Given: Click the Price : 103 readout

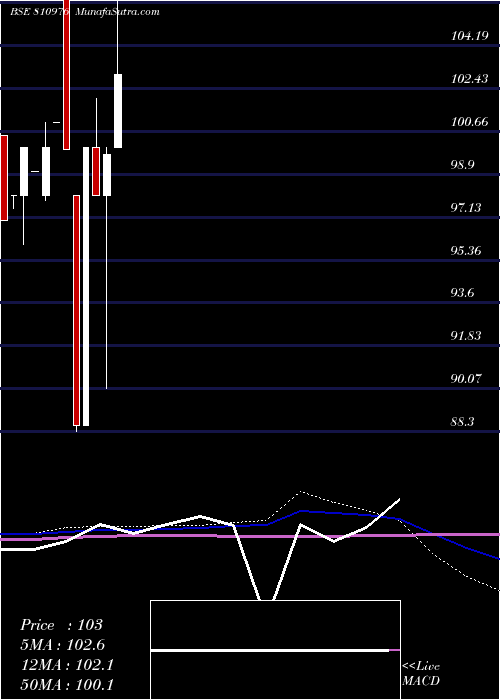Looking at the screenshot, I should [62, 625].
